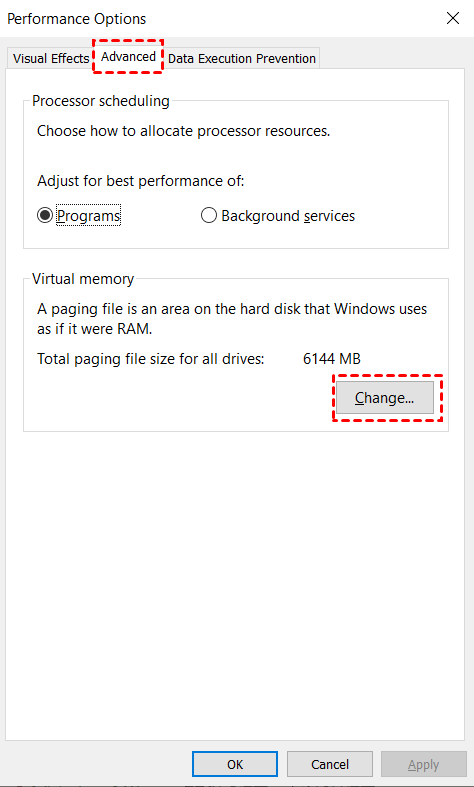Click the Virtual memory group label
474x787 pixels.
point(83,279)
